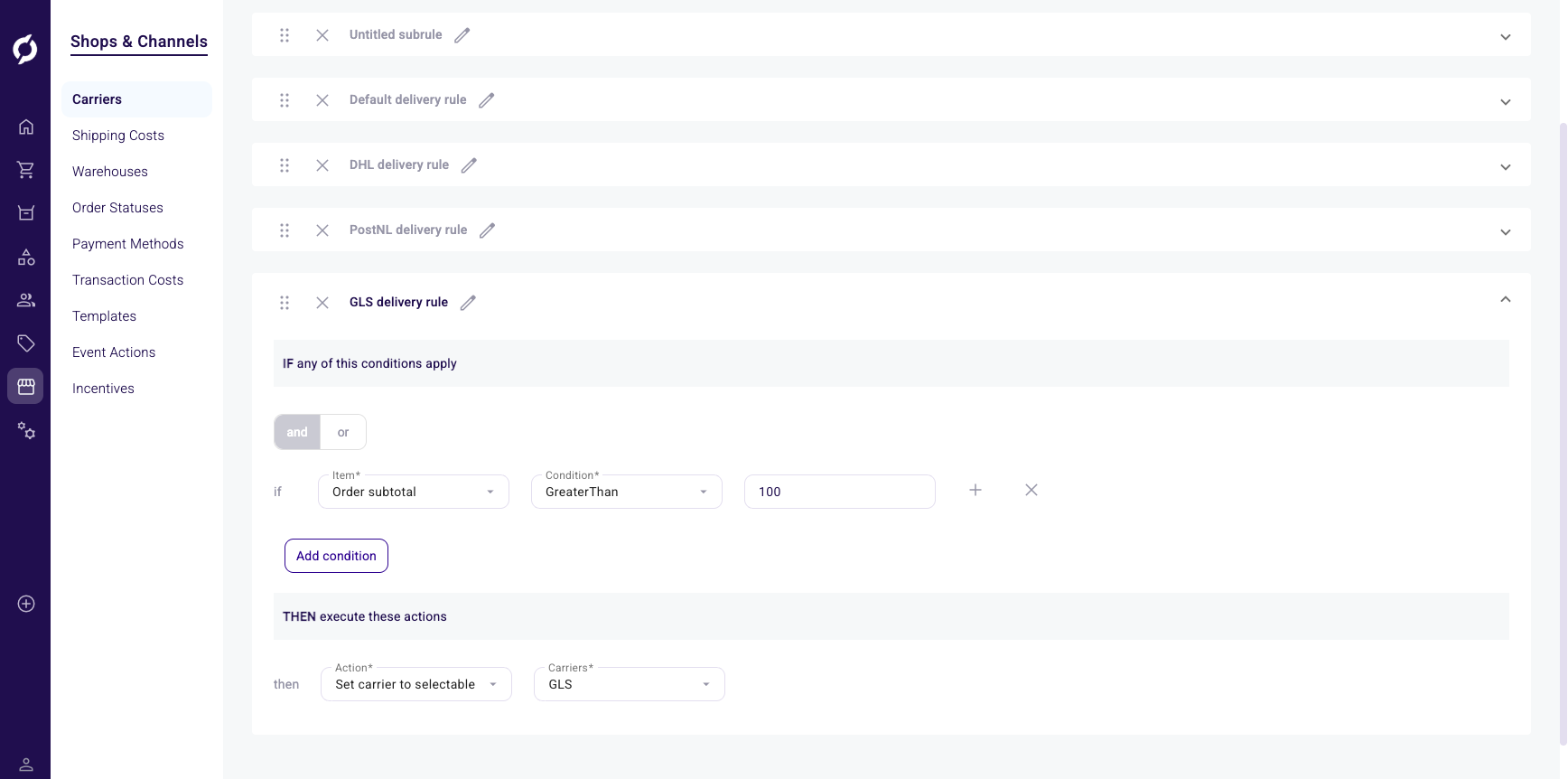Open the Home dashboard icon
This screenshot has width=1568, height=779.
tap(26, 127)
